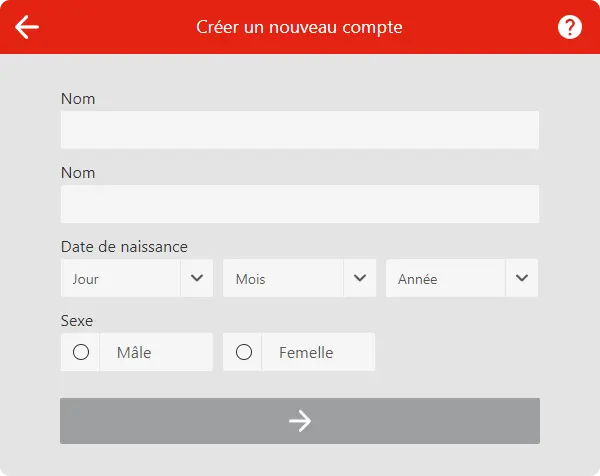Viewport: 600px width, 476px height.
Task: Focus the first Nom text field
Action: tap(300, 130)
